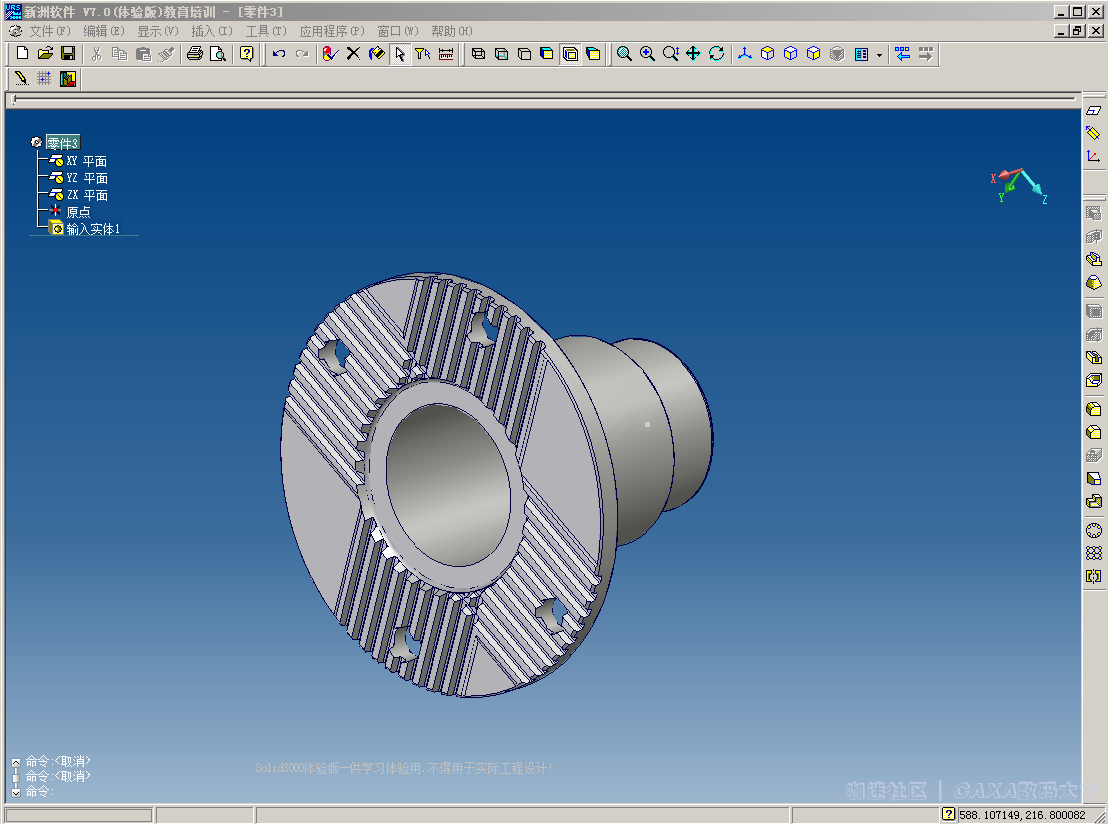
Task: Select the 零件3 root tree node
Action: pos(62,143)
